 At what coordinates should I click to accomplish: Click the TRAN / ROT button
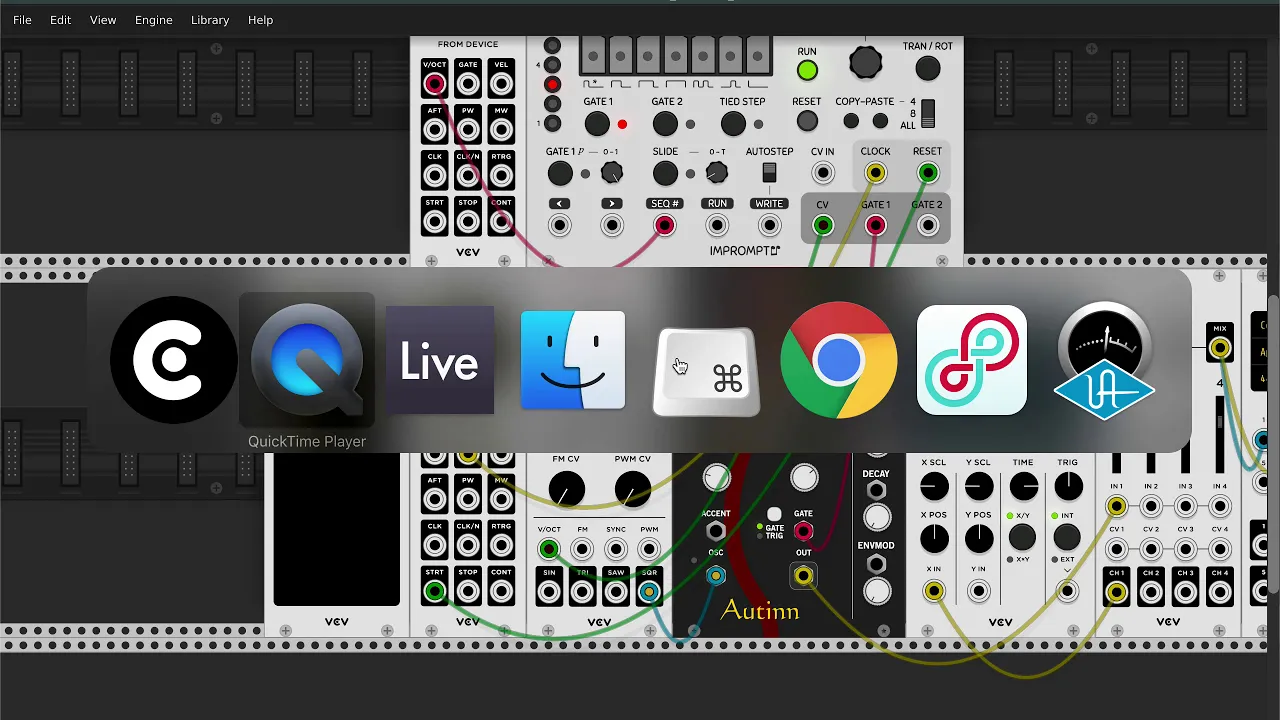(x=928, y=68)
